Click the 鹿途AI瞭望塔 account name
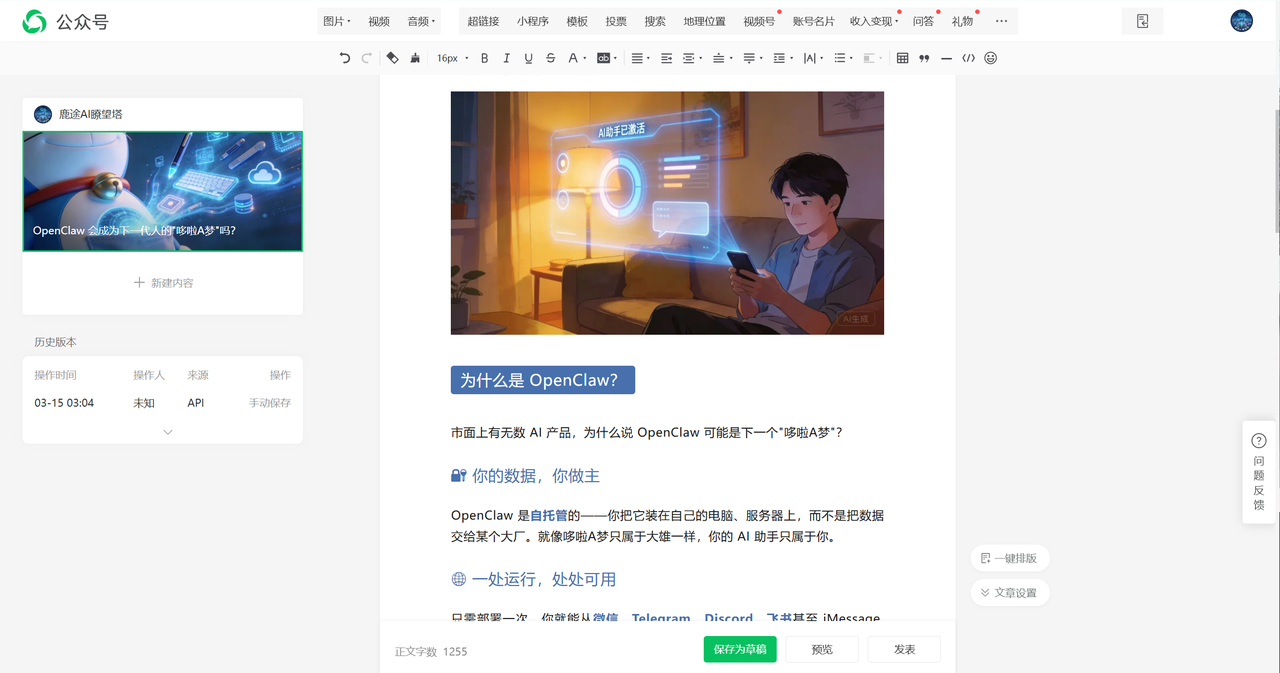The image size is (1280, 673). coord(91,114)
